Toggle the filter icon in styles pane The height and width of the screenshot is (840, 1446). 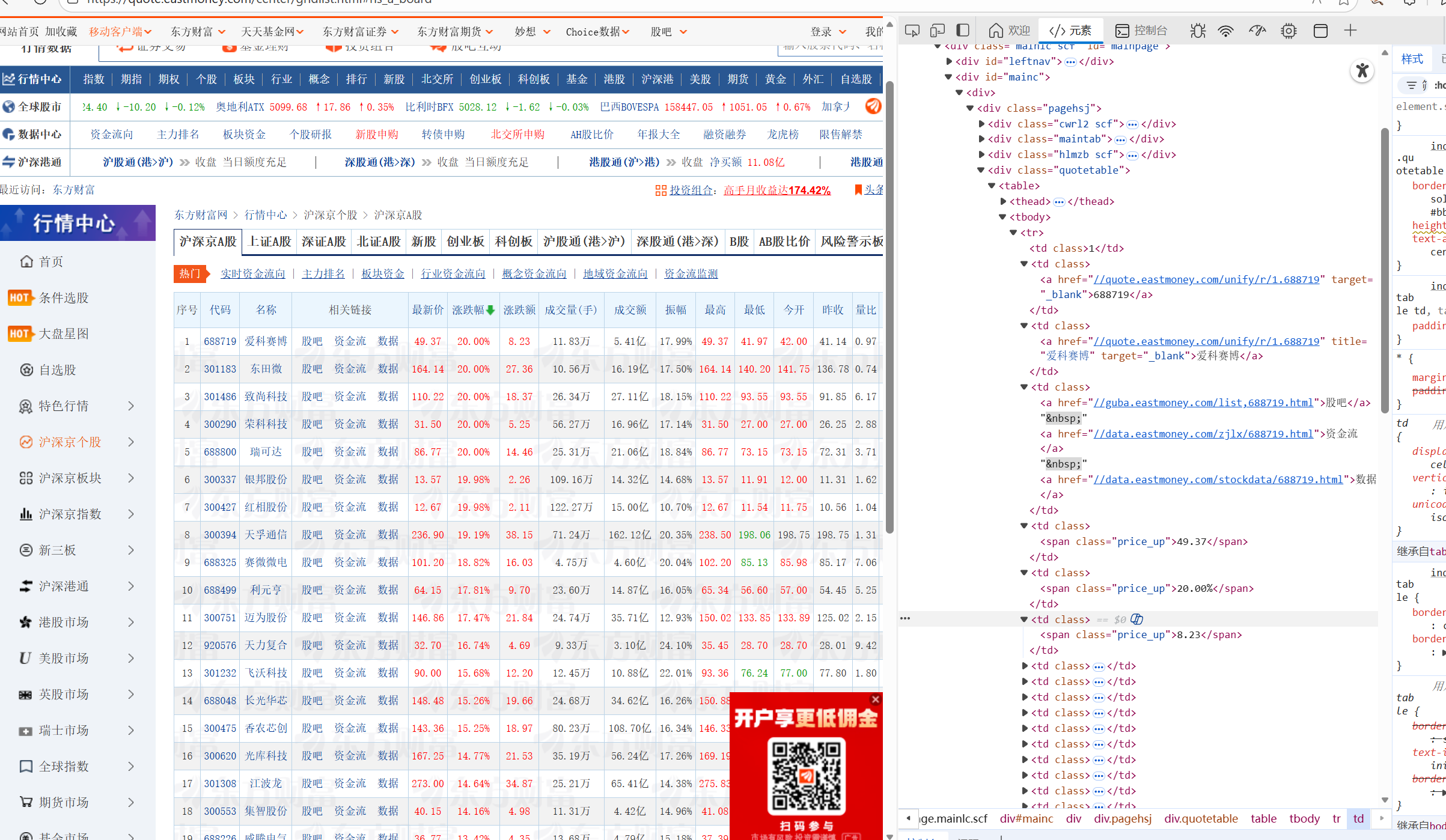(1412, 85)
